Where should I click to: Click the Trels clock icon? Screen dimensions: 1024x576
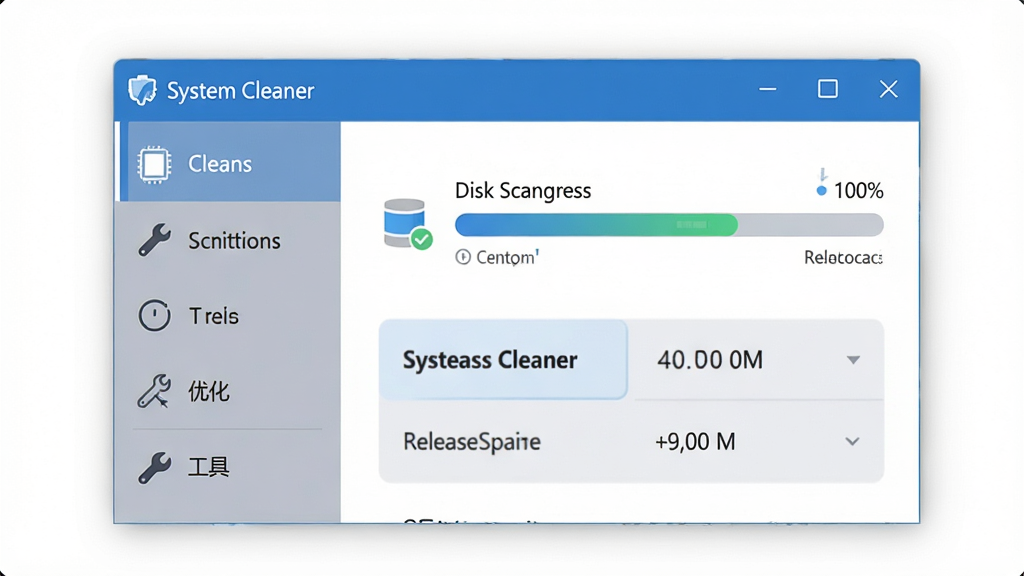coord(154,315)
